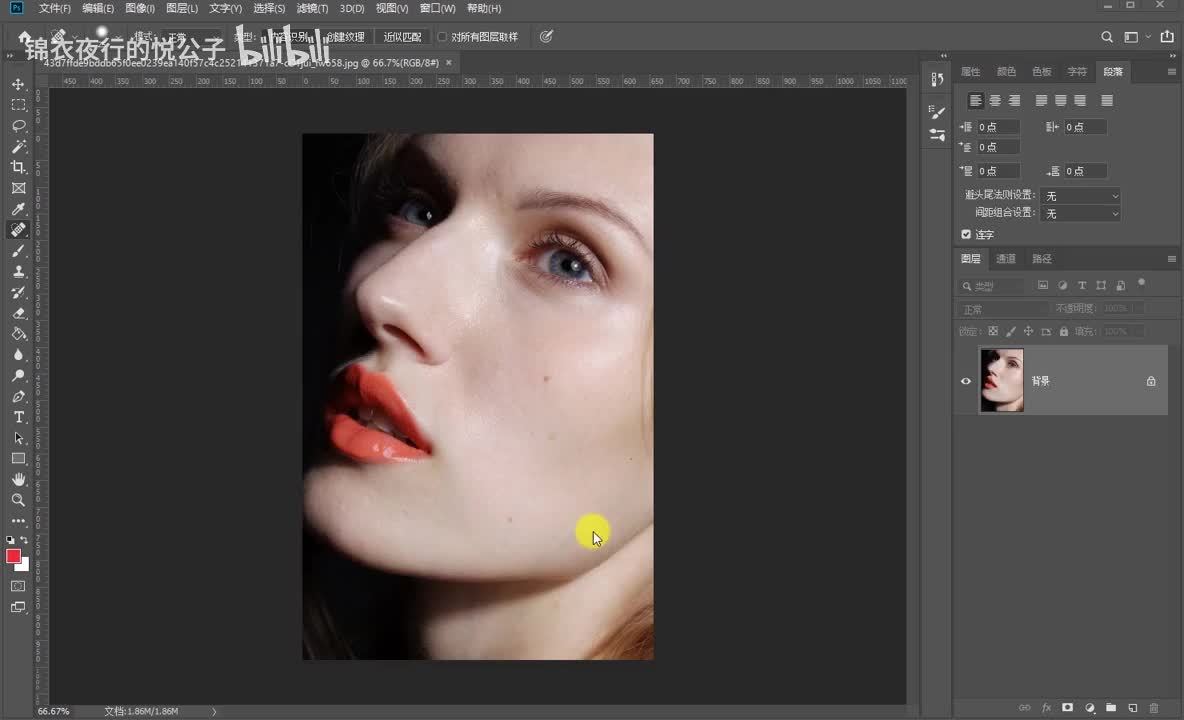The width and height of the screenshot is (1184, 720).
Task: Select the Move tool
Action: point(18,84)
